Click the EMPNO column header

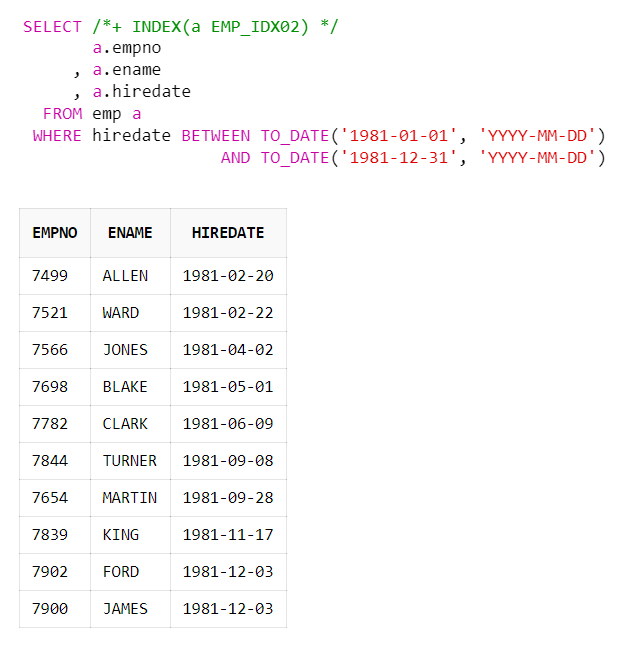click(55, 233)
